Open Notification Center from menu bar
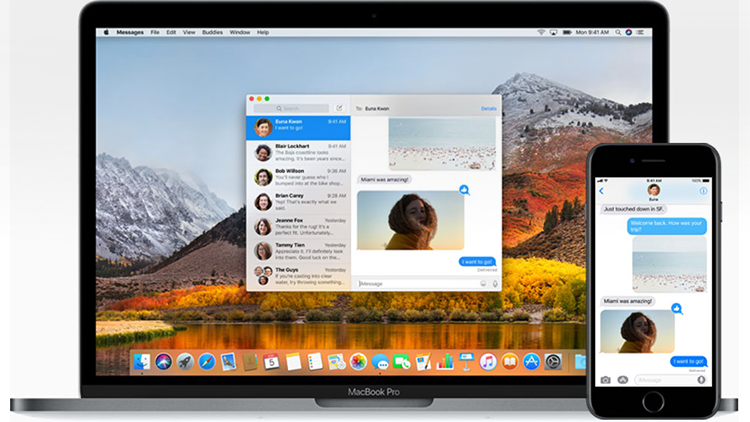The height and width of the screenshot is (422, 750). coord(640,33)
